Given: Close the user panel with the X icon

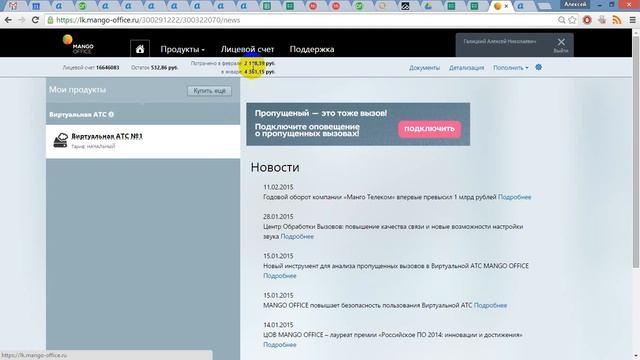Looking at the screenshot, I should pyautogui.click(x=561, y=42).
